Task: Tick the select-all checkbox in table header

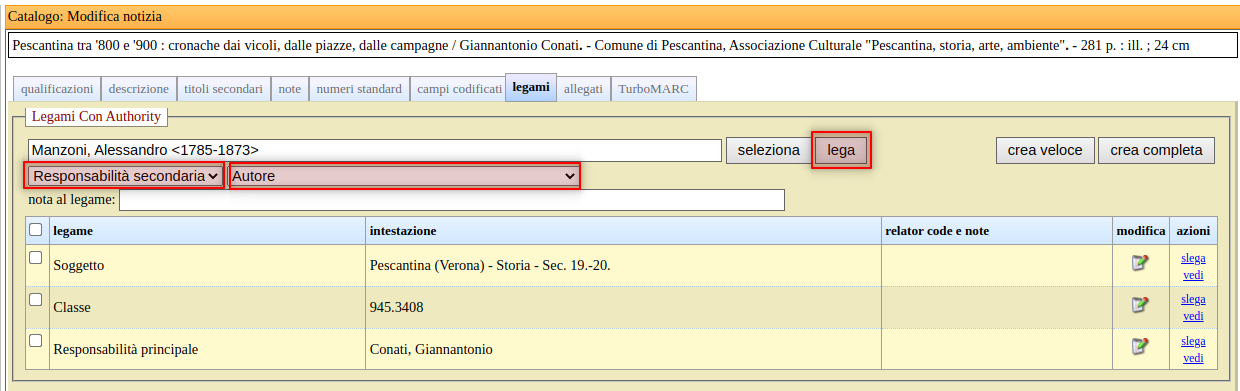Action: click(x=36, y=230)
